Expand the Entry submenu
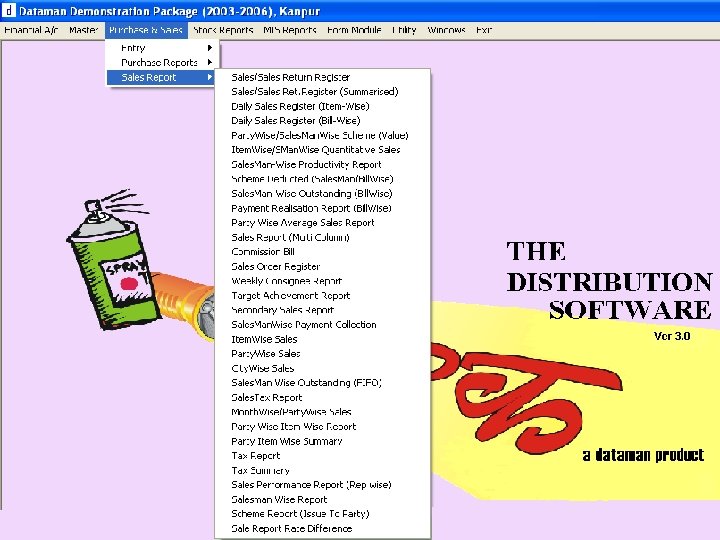Screen dimensions: 720x540 [162, 48]
